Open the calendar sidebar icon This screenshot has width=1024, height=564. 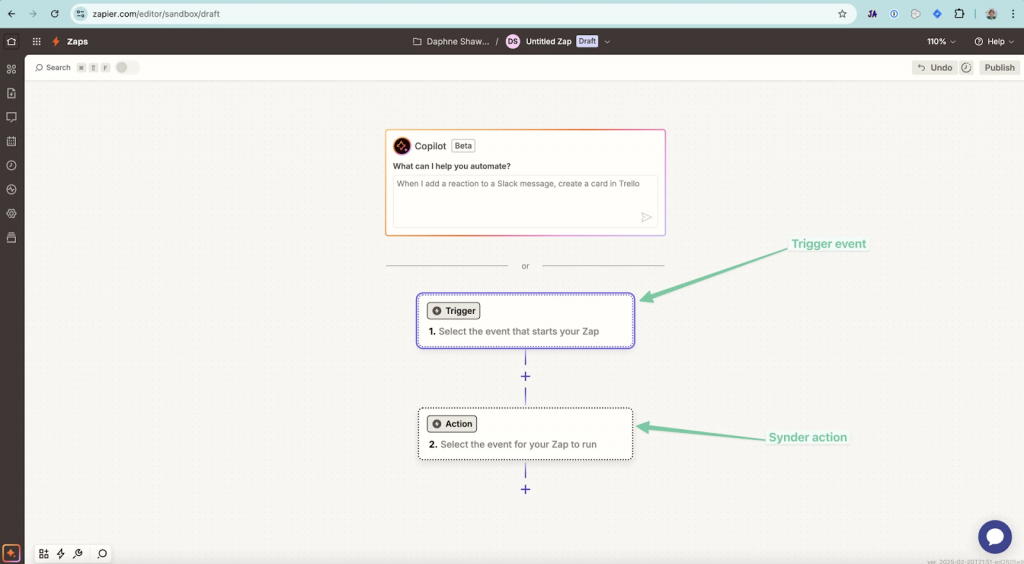(x=11, y=141)
